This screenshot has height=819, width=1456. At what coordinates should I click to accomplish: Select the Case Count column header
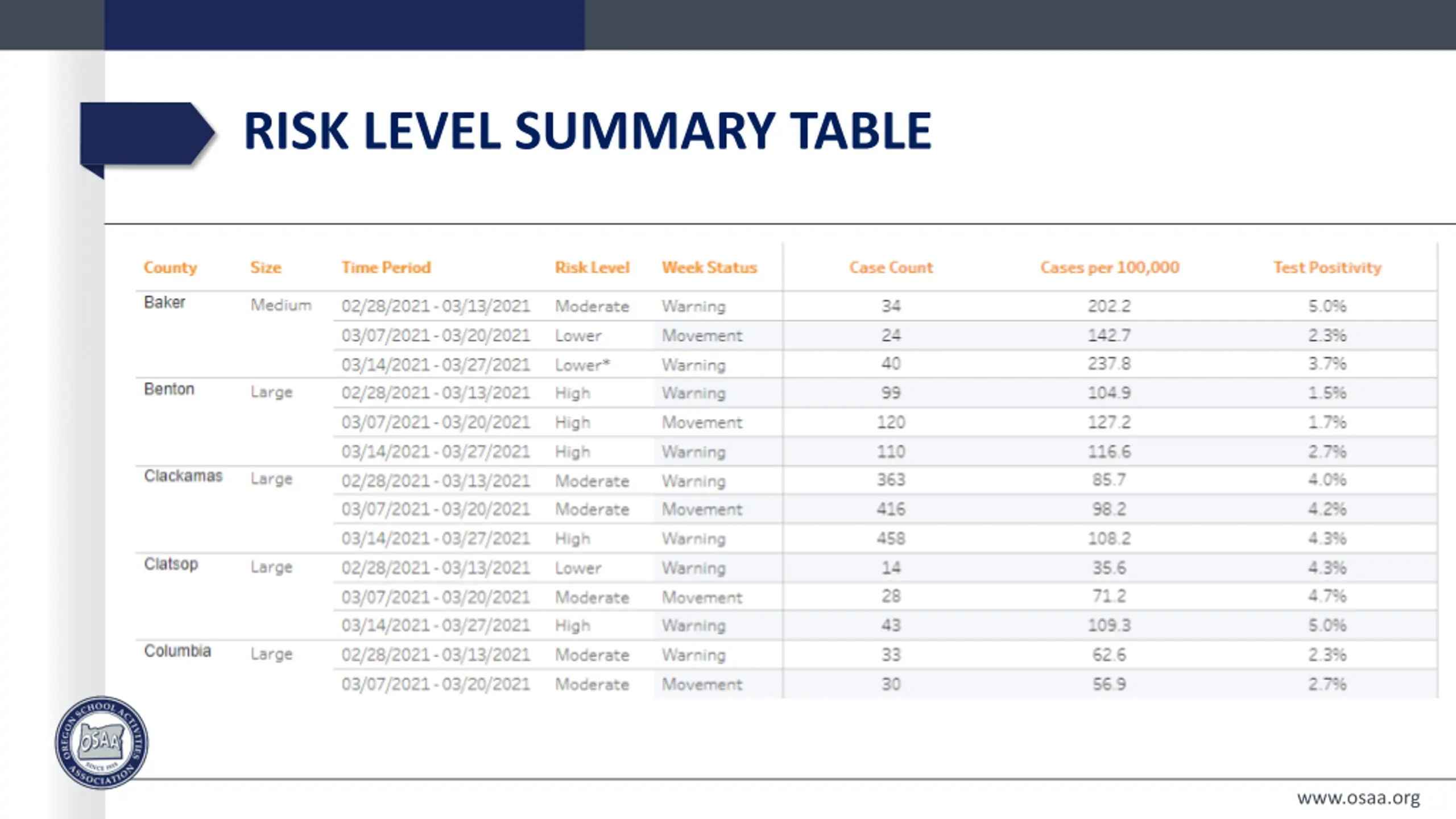click(891, 267)
